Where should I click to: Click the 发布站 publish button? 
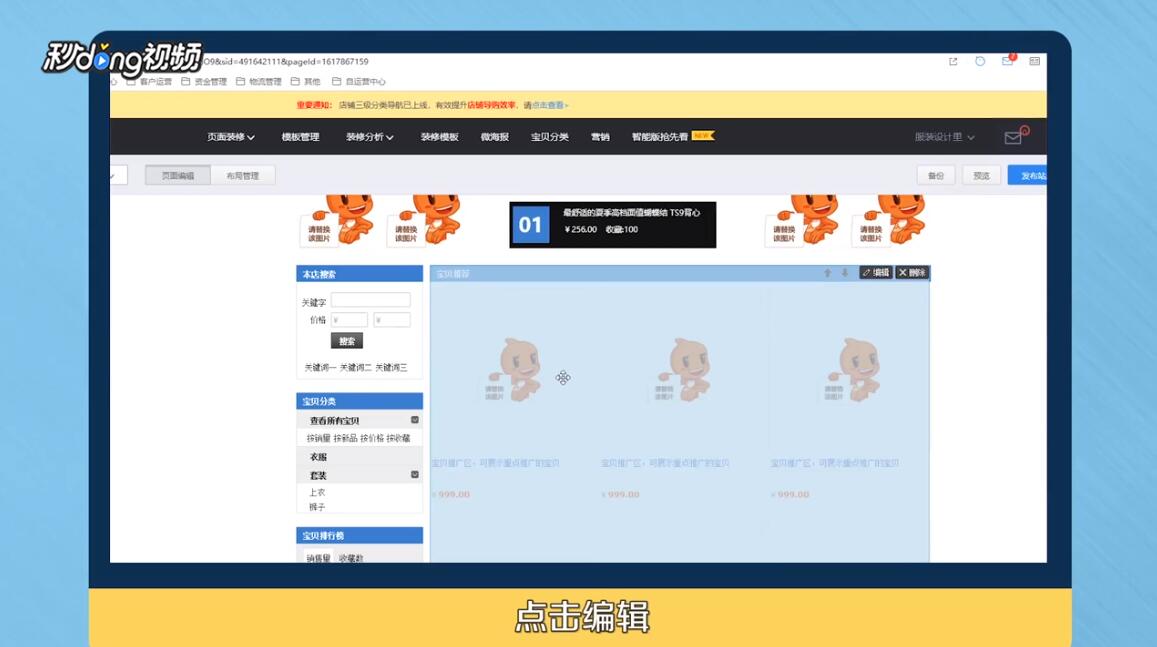(x=1034, y=174)
